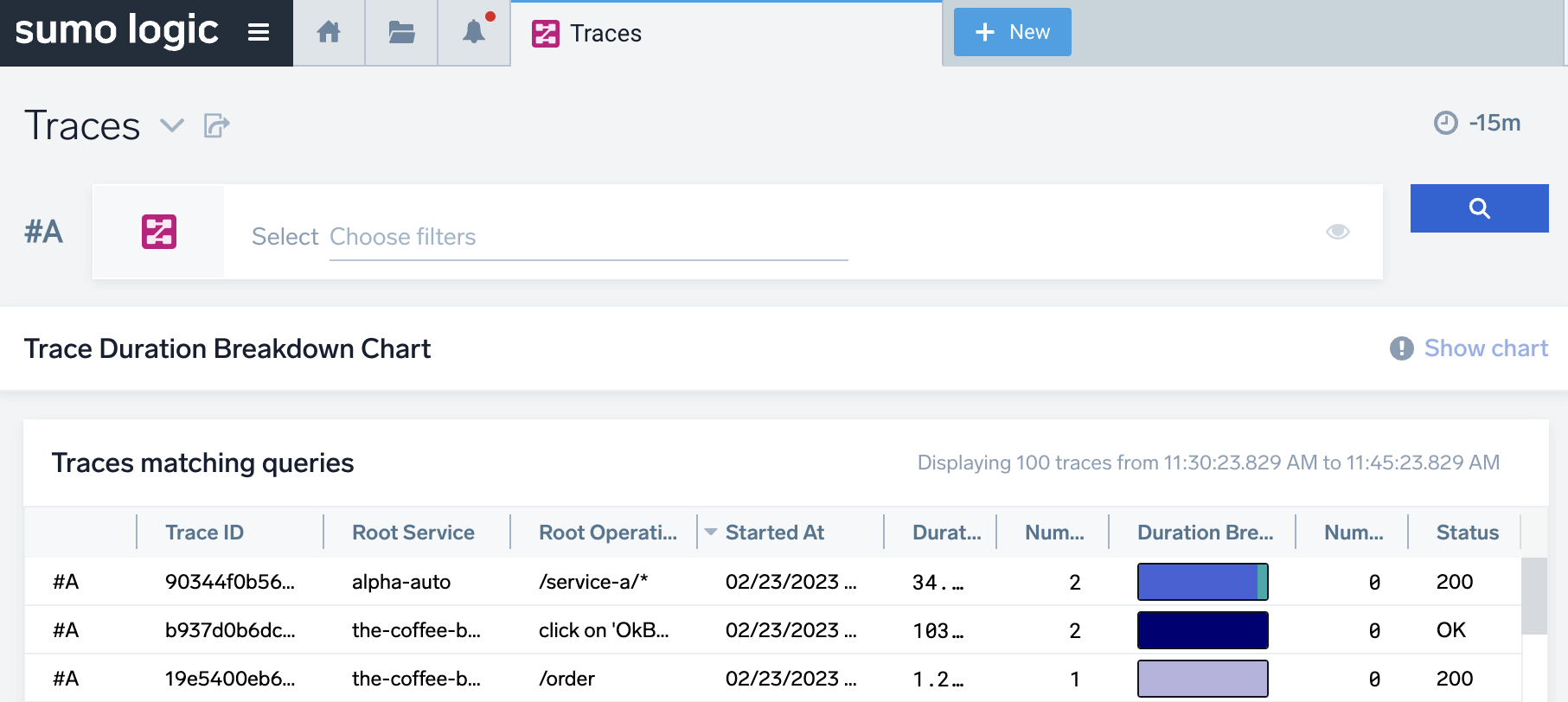The height and width of the screenshot is (702, 1568).
Task: Expand the Traces title dropdown chevron
Action: (172, 126)
